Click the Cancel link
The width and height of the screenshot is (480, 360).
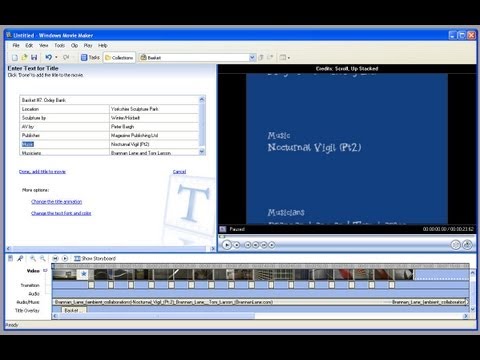coord(179,172)
